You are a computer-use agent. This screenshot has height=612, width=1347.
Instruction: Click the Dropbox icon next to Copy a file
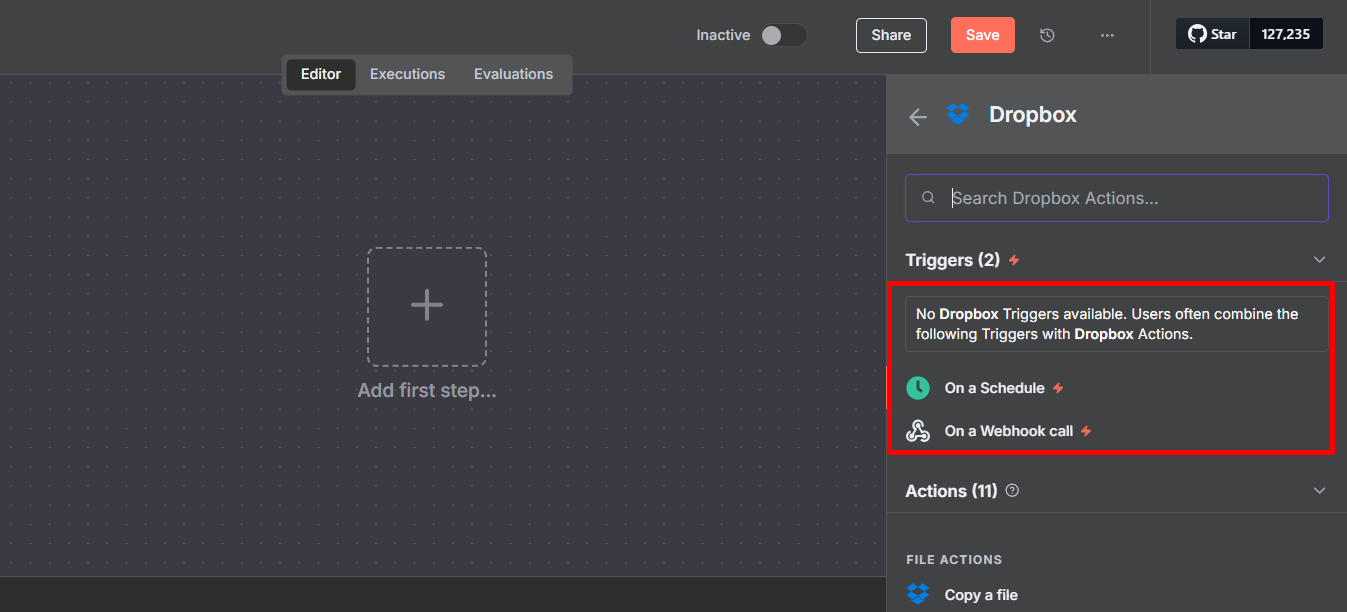[918, 594]
